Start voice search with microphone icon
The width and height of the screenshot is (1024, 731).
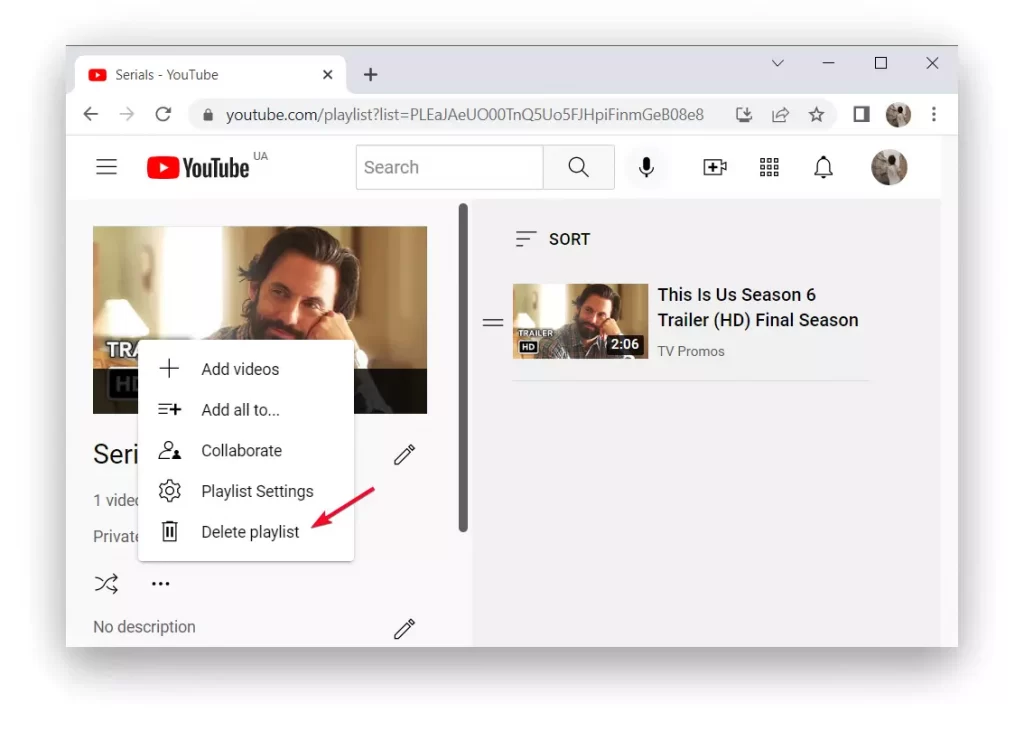click(x=646, y=167)
